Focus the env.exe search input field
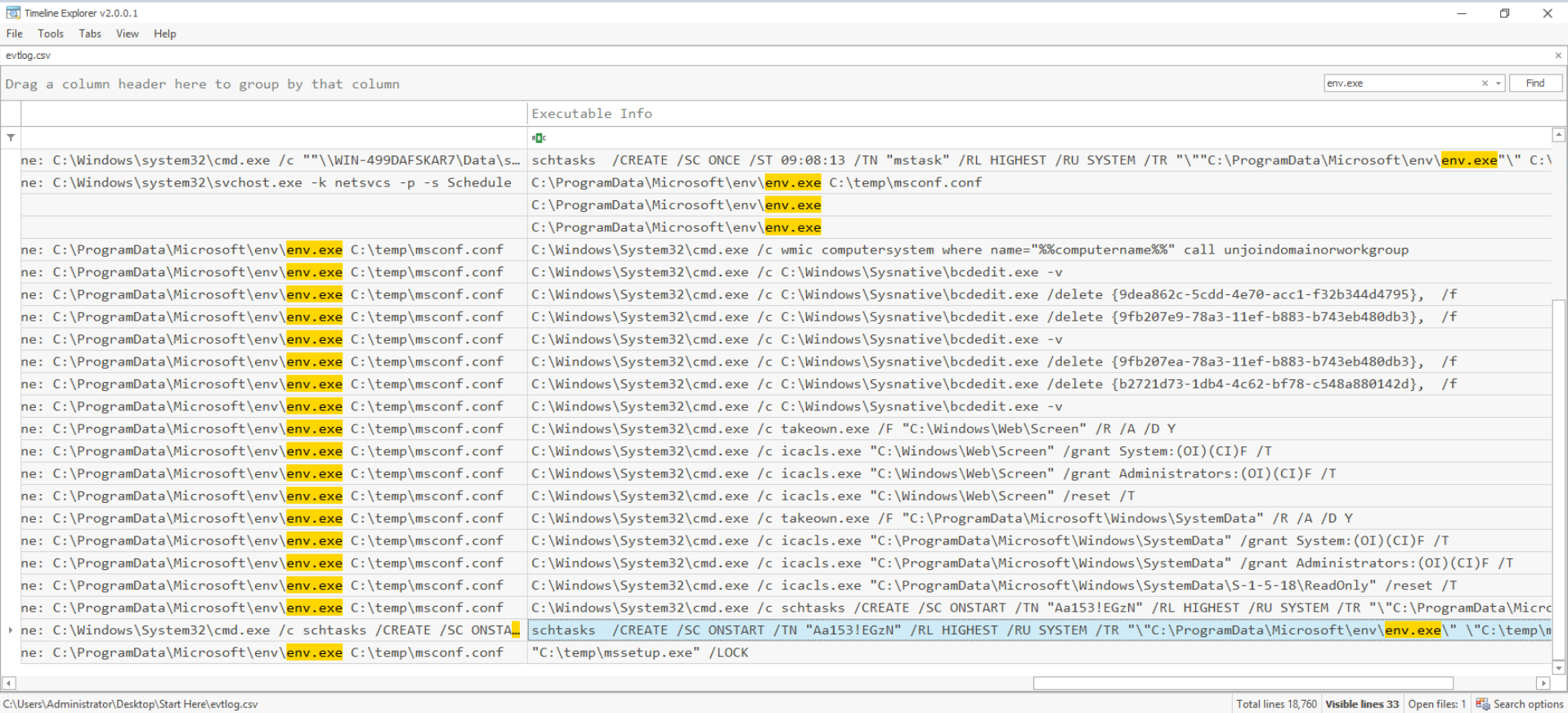Screen dimensions: 1568x713 (1401, 83)
